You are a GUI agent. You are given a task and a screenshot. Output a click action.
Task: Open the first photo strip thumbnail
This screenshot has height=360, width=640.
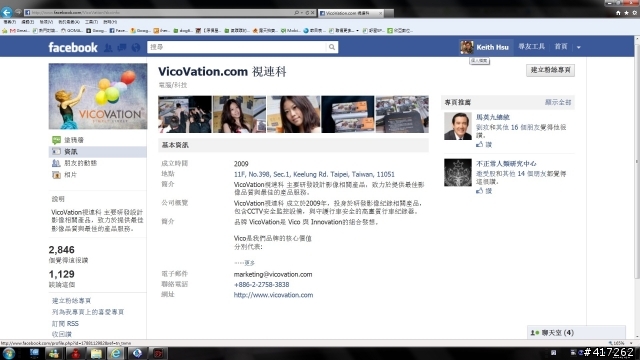click(x=185, y=114)
